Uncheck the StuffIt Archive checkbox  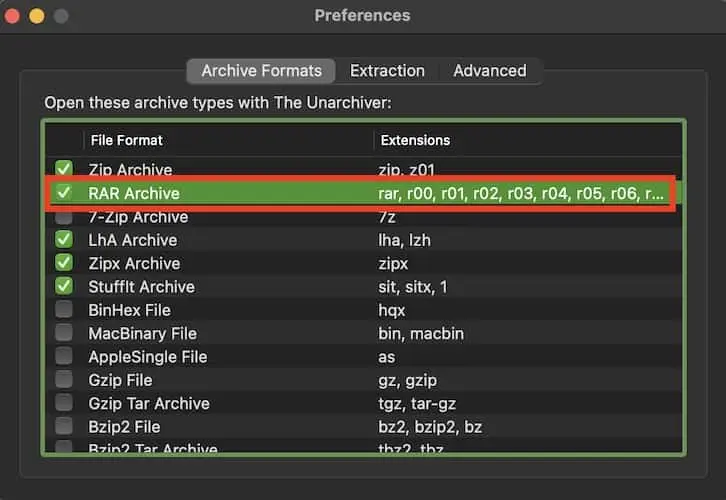click(64, 286)
